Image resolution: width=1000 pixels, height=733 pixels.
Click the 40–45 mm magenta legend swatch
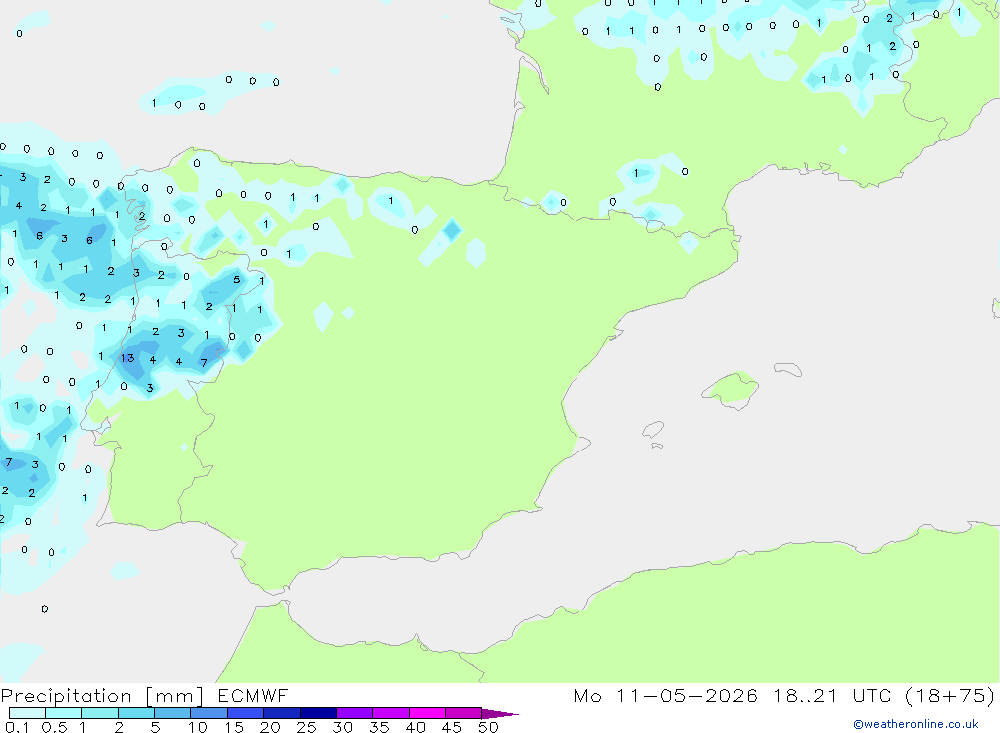click(427, 713)
